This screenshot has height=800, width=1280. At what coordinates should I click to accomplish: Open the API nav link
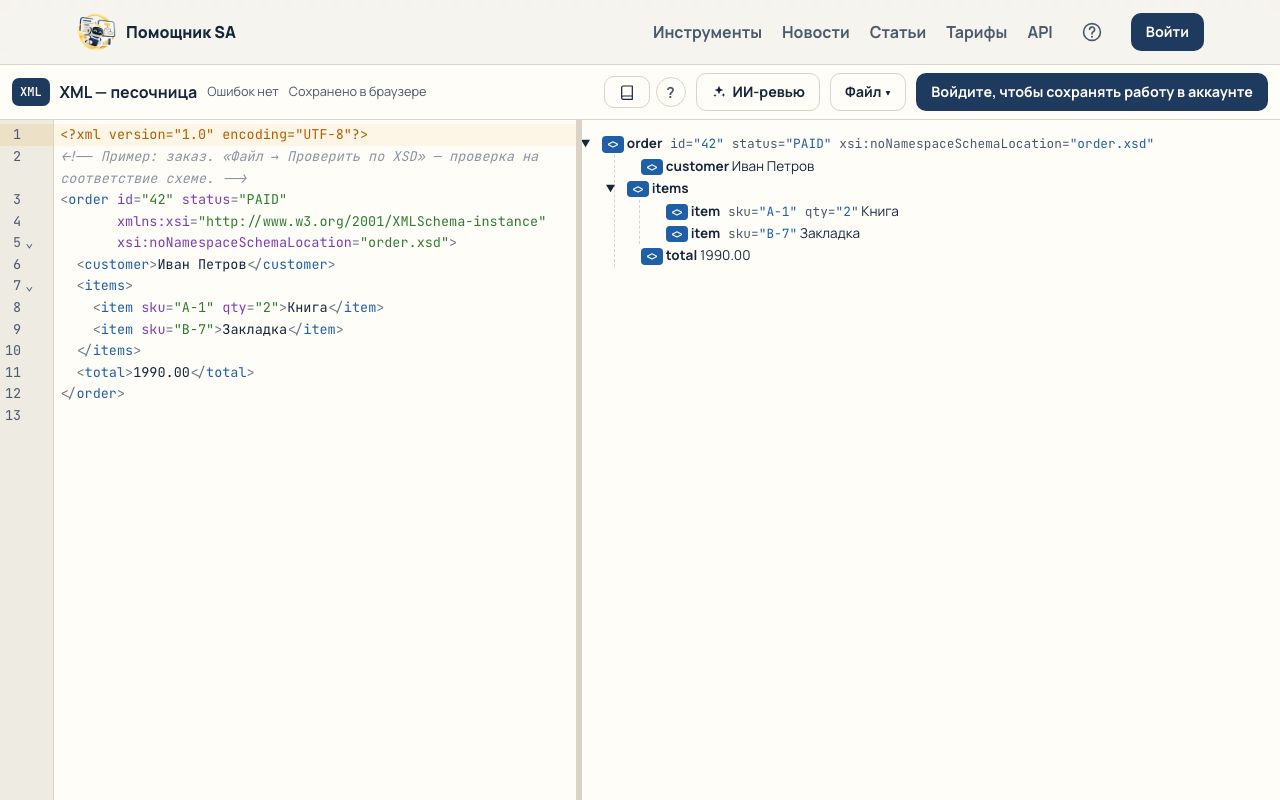click(x=1040, y=32)
